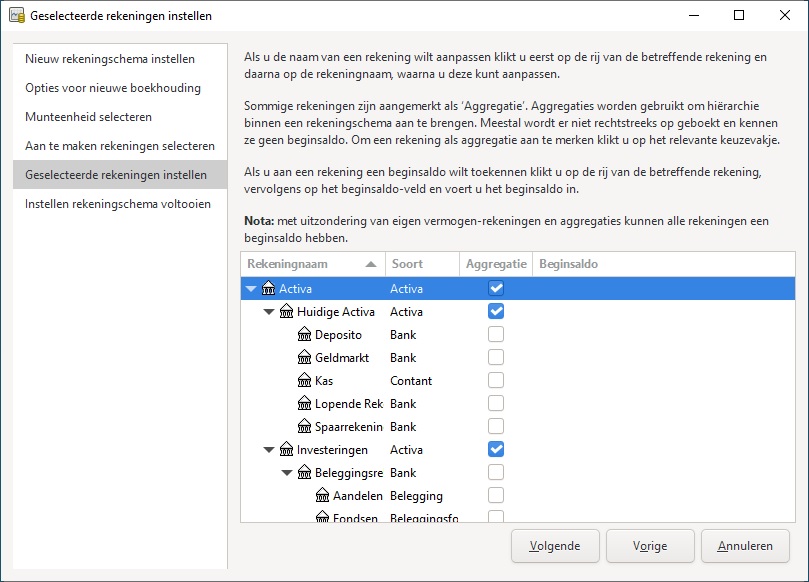
Task: Click the bank icon beside Geldmarkt
Action: click(x=305, y=358)
